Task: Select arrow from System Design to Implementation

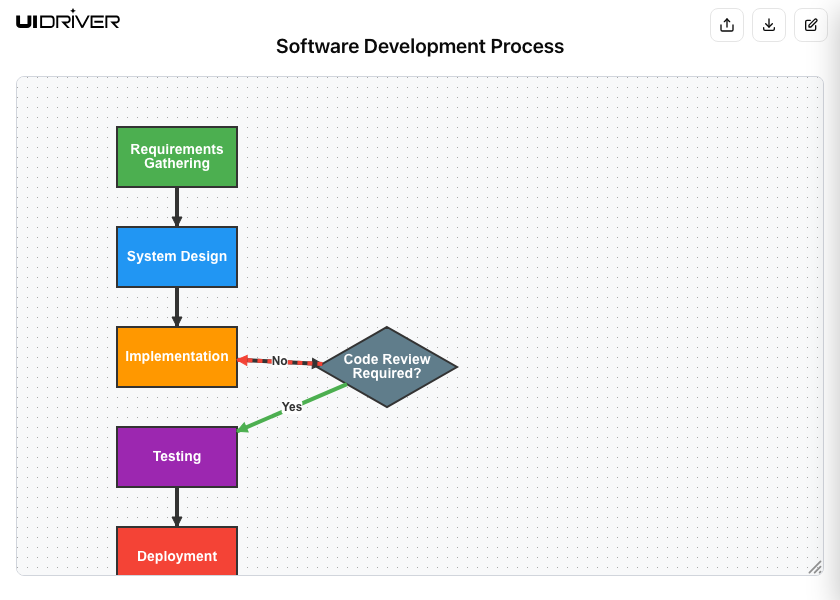Action: (177, 305)
